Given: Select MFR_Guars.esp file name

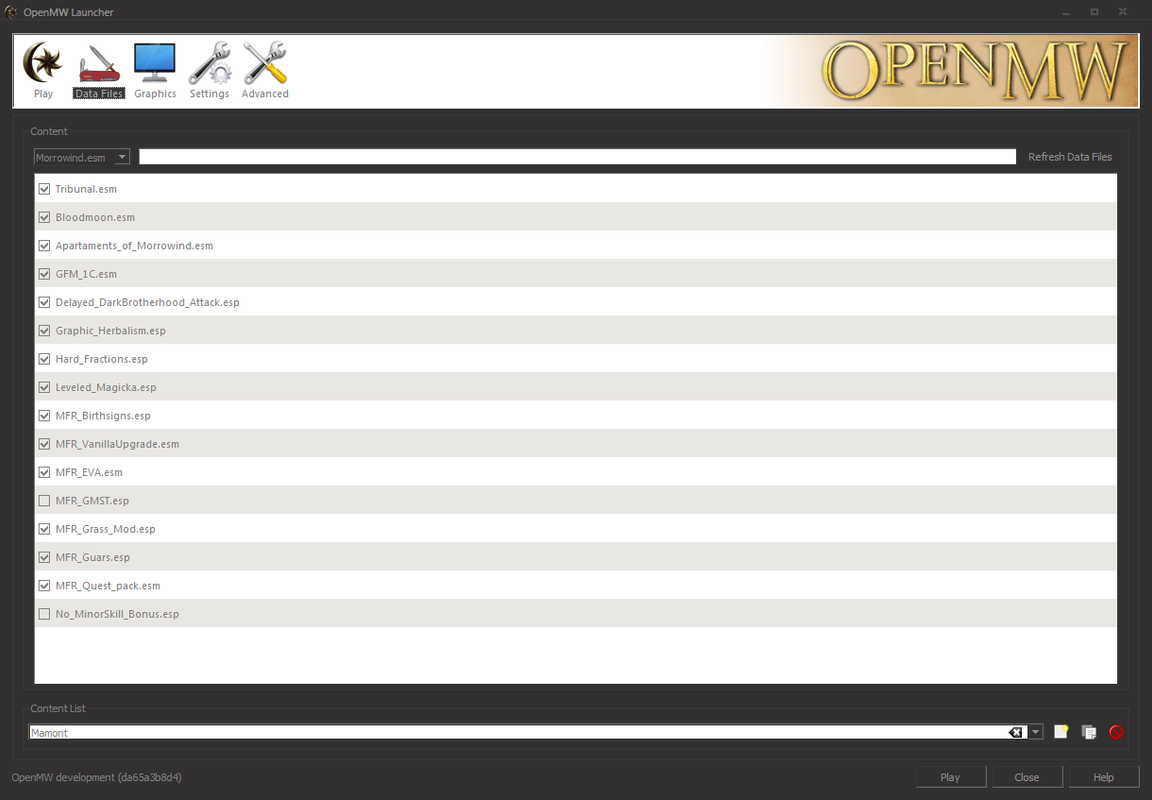Looking at the screenshot, I should pos(93,558).
